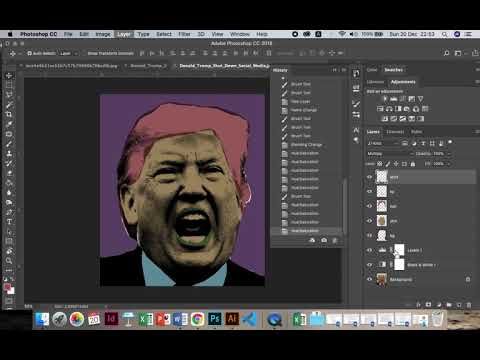Click the delete layer trash icon
This screenshot has width=480, height=360.
(469, 305)
